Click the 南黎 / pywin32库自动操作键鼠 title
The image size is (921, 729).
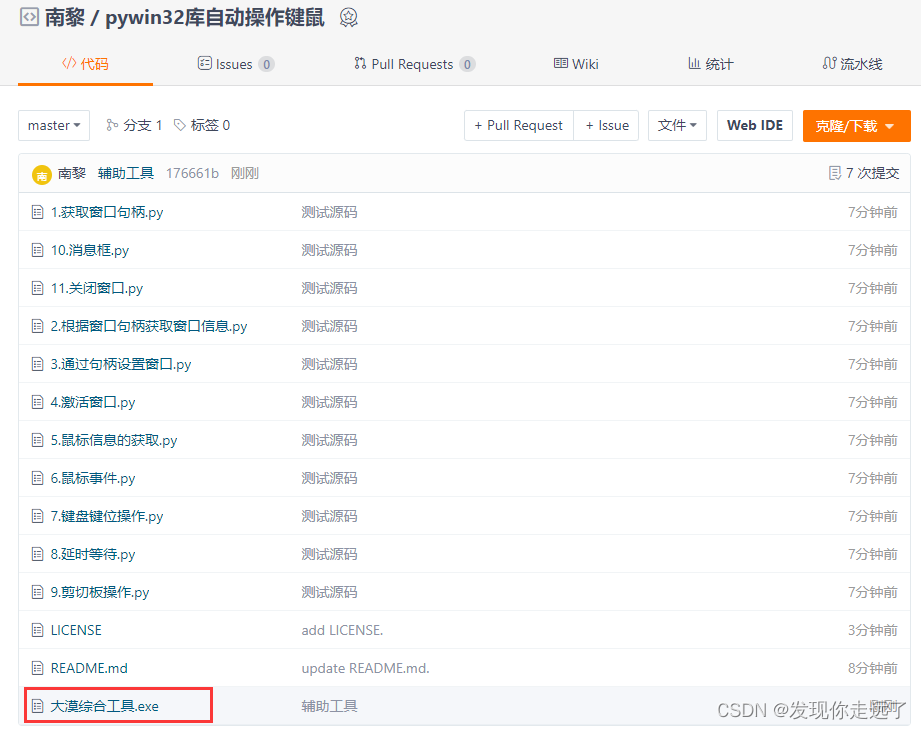pos(184,17)
